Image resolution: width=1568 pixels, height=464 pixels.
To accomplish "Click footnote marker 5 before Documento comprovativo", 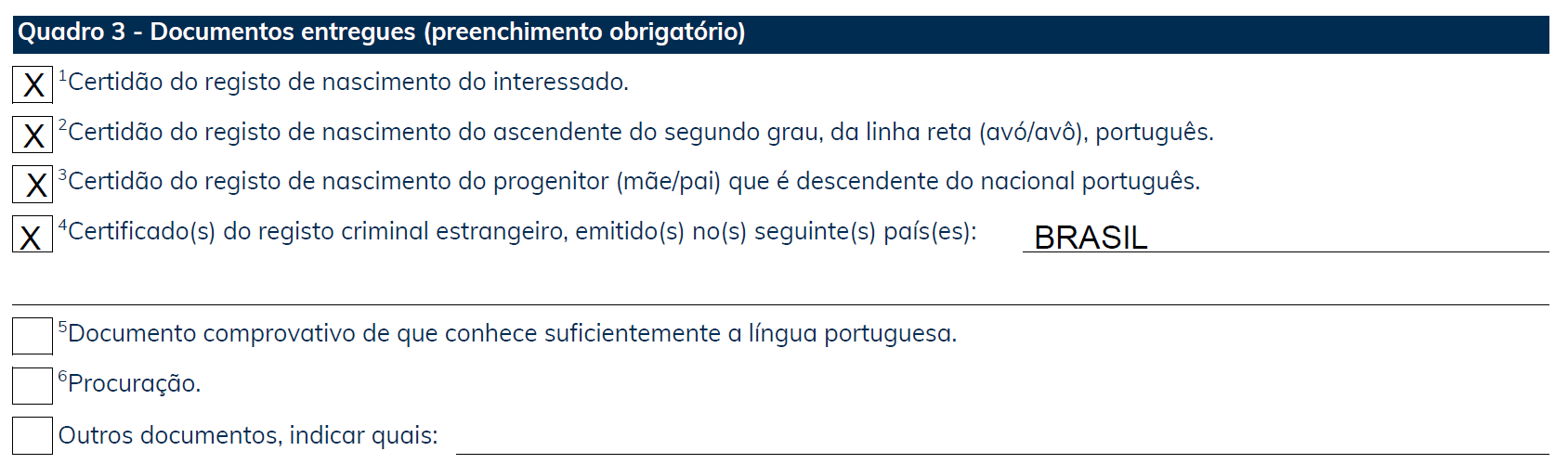I will 63,326.
